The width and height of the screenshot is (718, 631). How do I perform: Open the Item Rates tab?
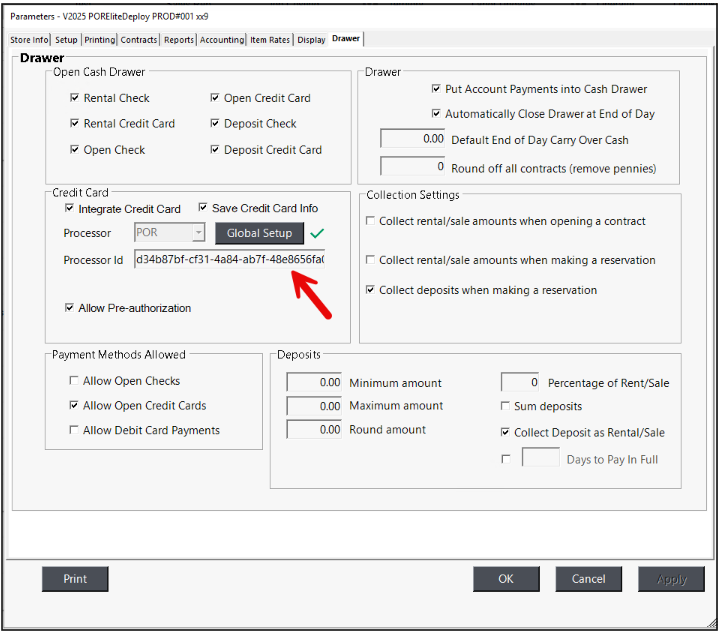click(270, 40)
